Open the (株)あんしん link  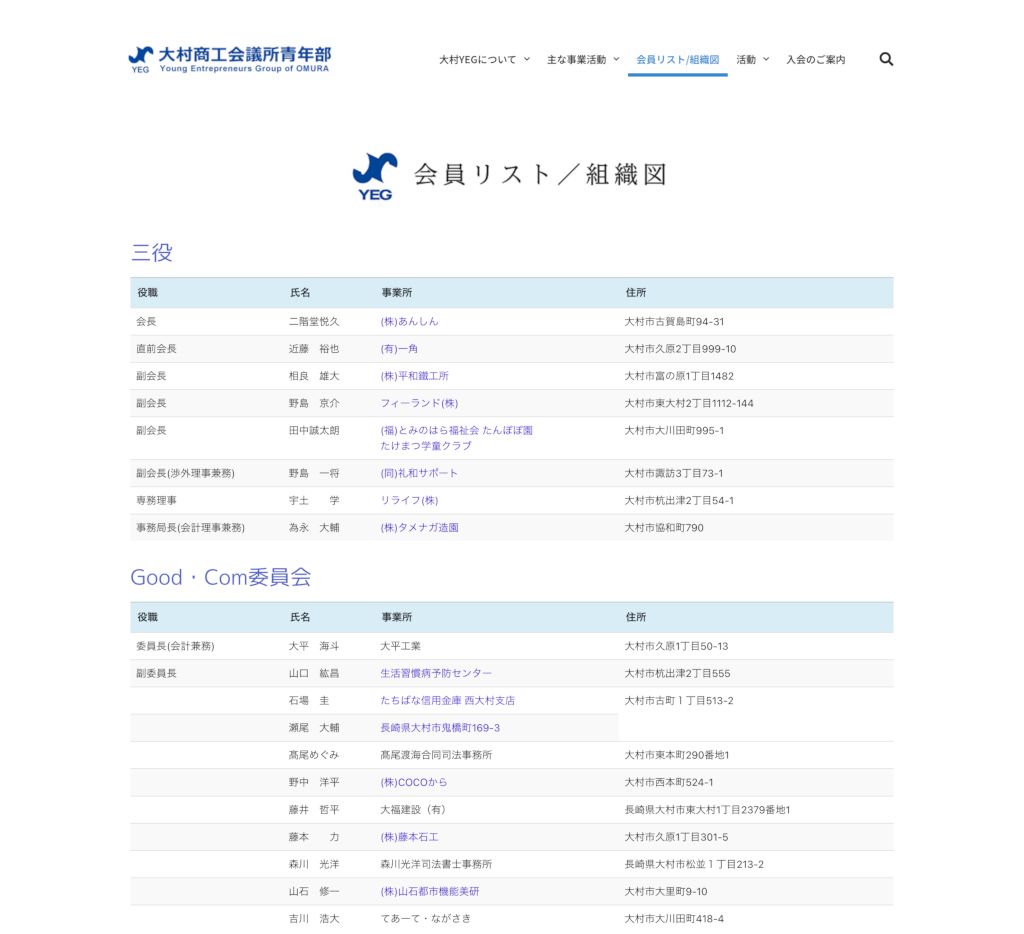(409, 322)
